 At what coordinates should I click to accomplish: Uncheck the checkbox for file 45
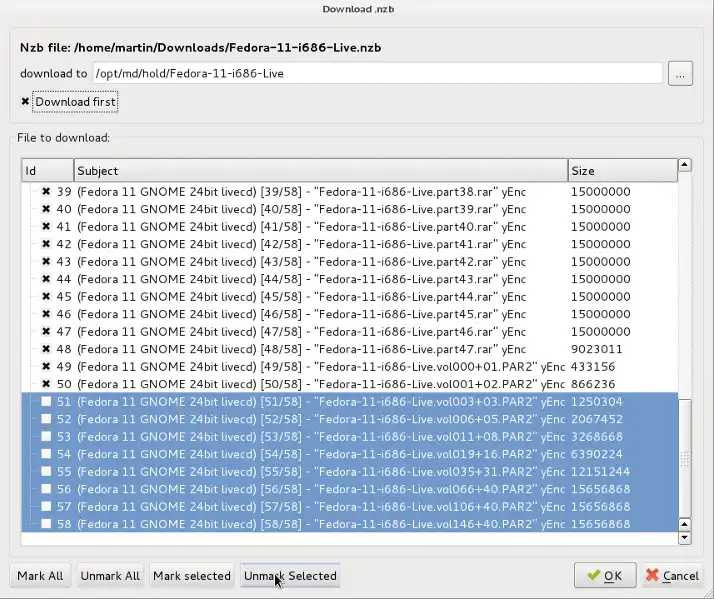point(46,297)
